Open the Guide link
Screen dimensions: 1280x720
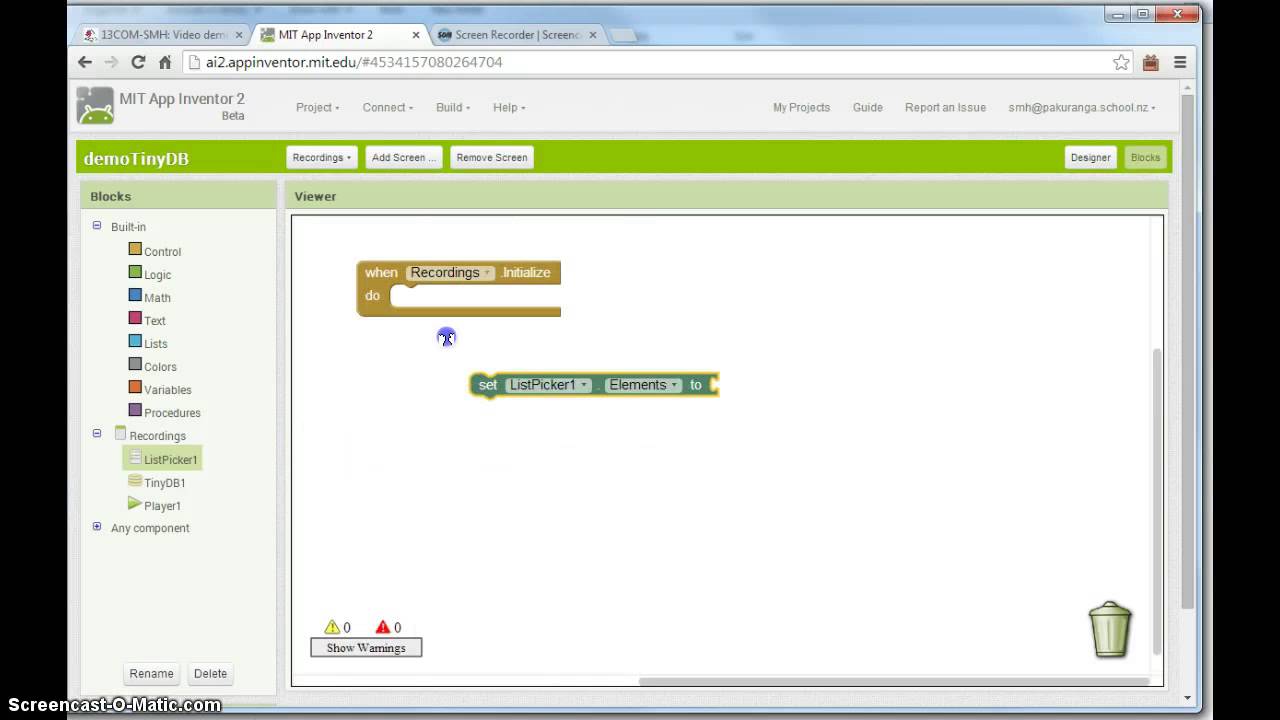[x=867, y=107]
